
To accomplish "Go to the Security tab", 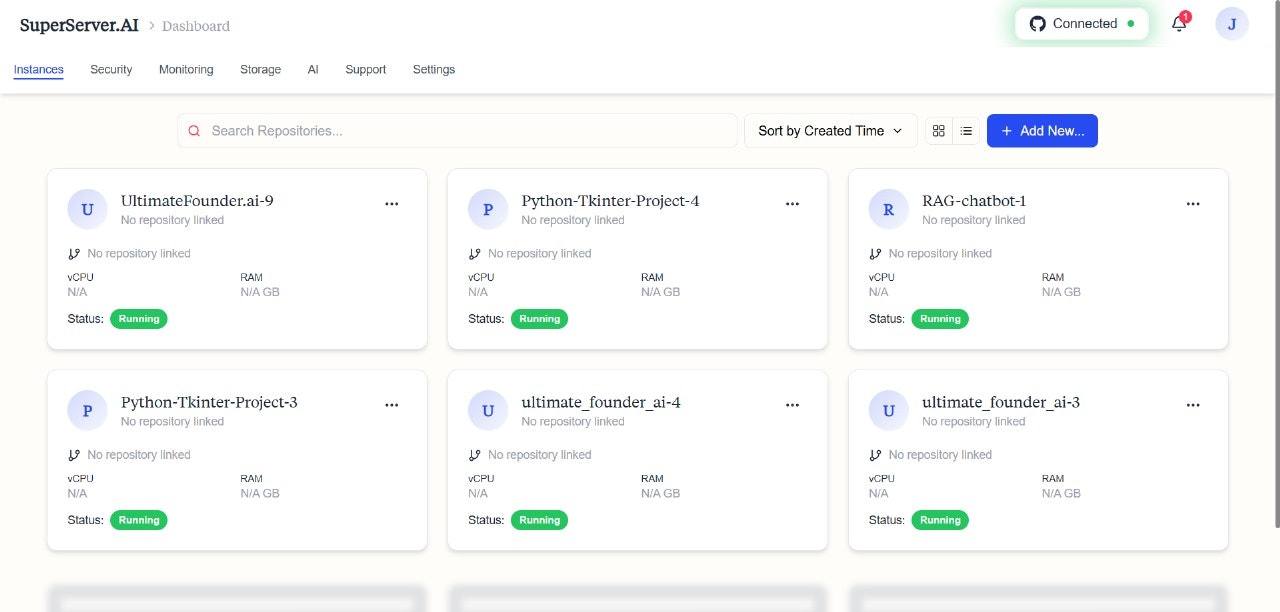I will [x=111, y=70].
